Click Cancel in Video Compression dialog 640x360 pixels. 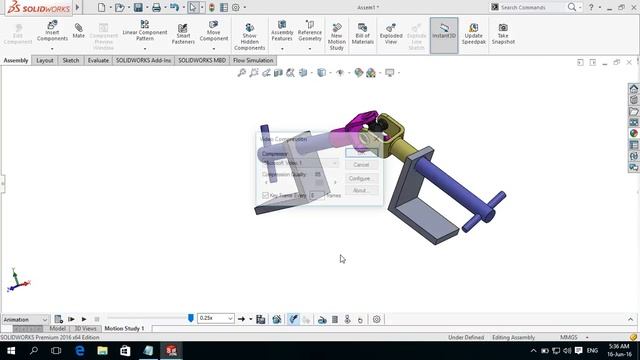point(361,165)
